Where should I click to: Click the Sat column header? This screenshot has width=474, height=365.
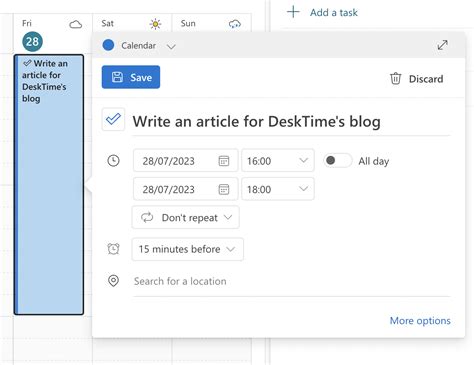107,23
